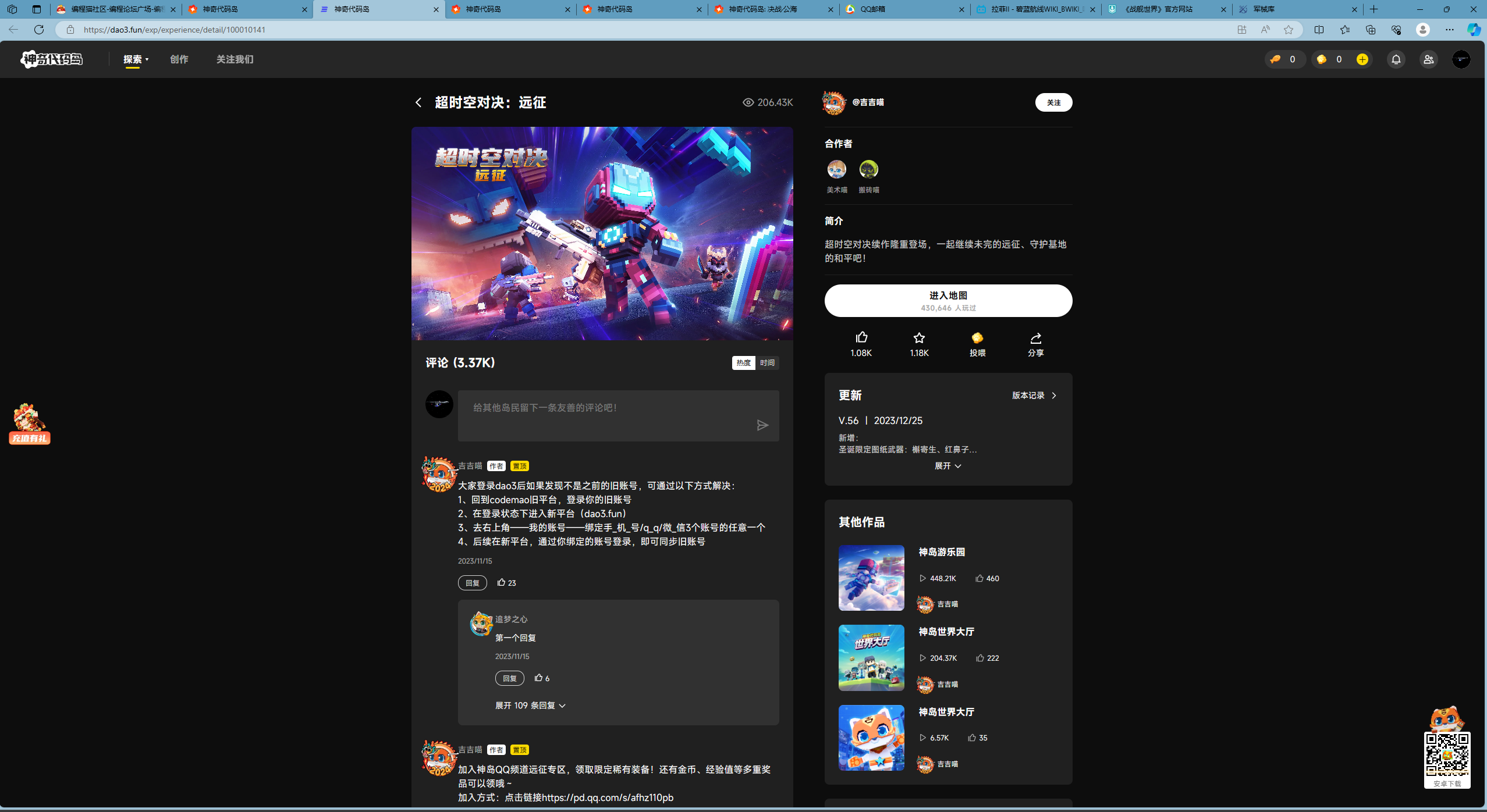Switch to QQ邮箱 browser tab

coord(905,9)
